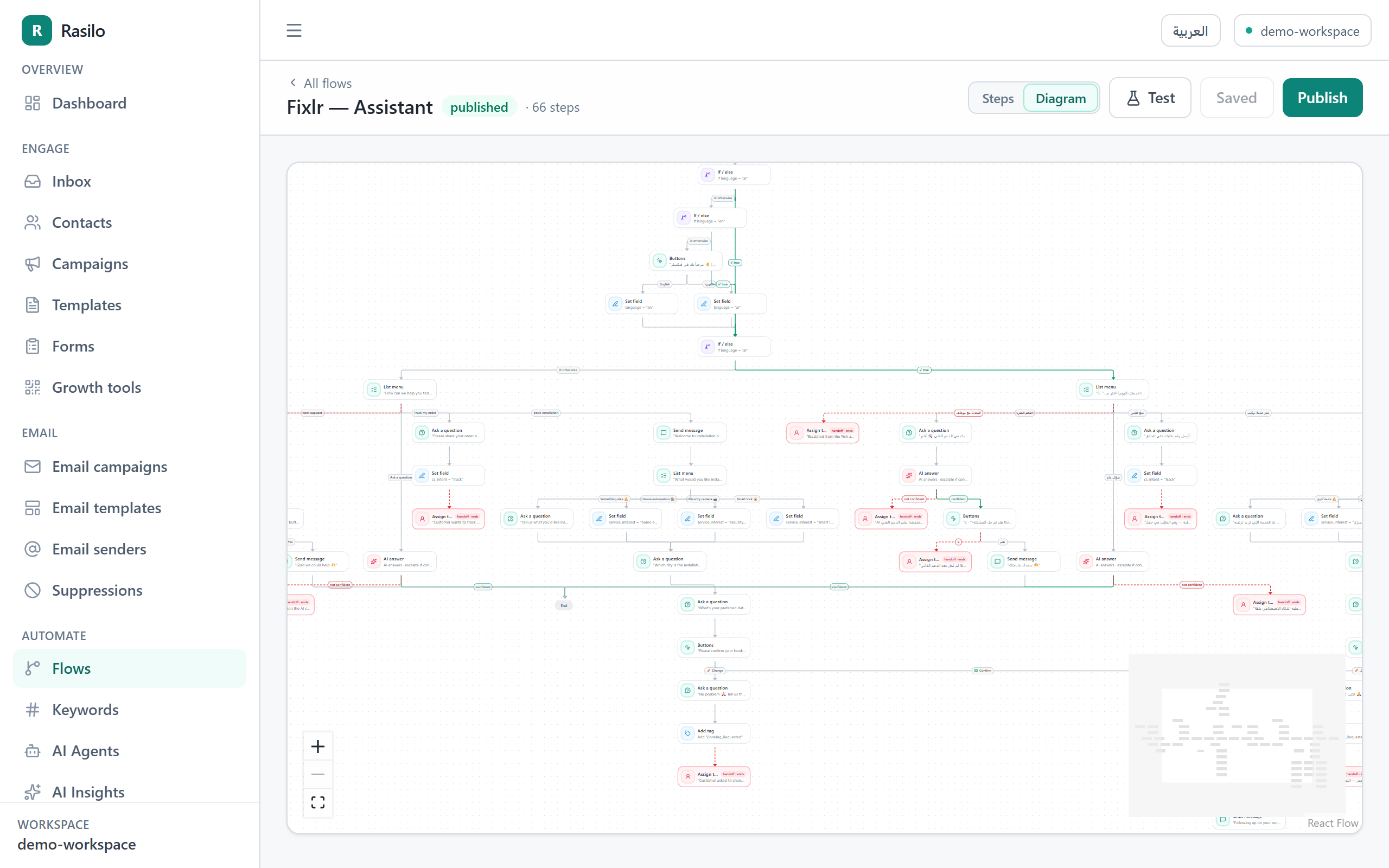Screen dimensions: 1389x868
Task: Click the Test button
Action: click(1150, 98)
